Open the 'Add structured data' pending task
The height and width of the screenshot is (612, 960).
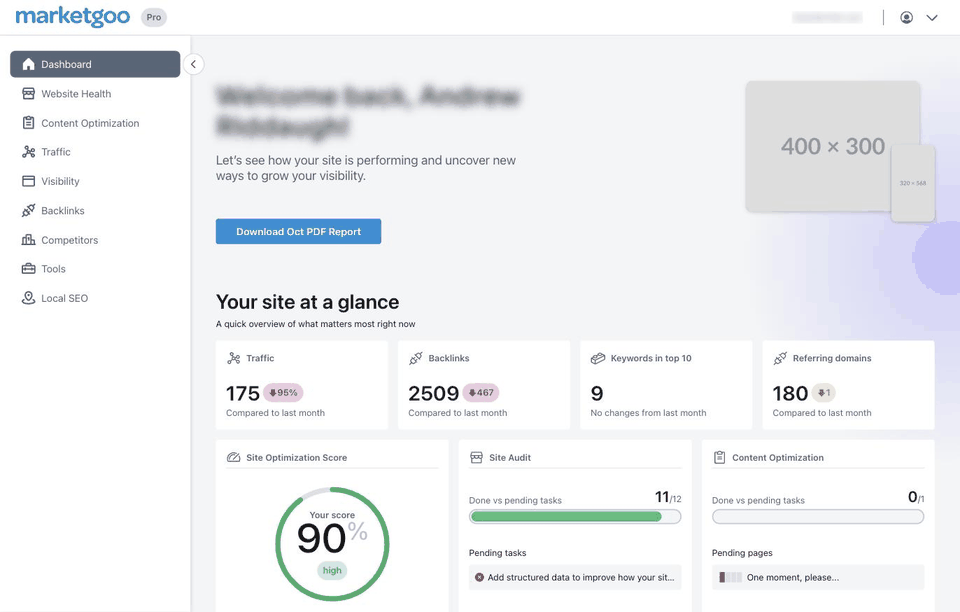[575, 577]
